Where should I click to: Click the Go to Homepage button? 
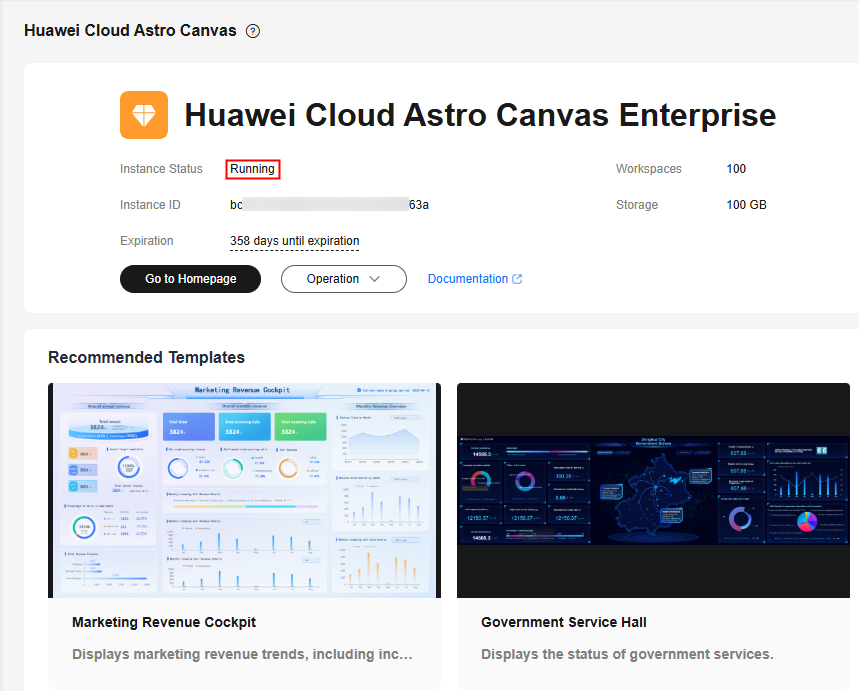pyautogui.click(x=191, y=279)
